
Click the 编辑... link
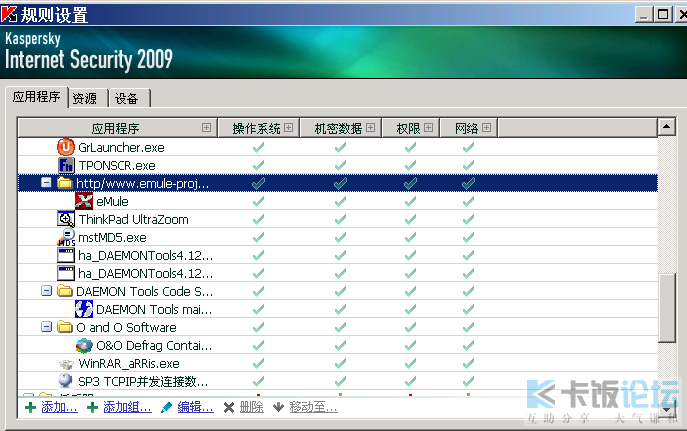(x=195, y=407)
